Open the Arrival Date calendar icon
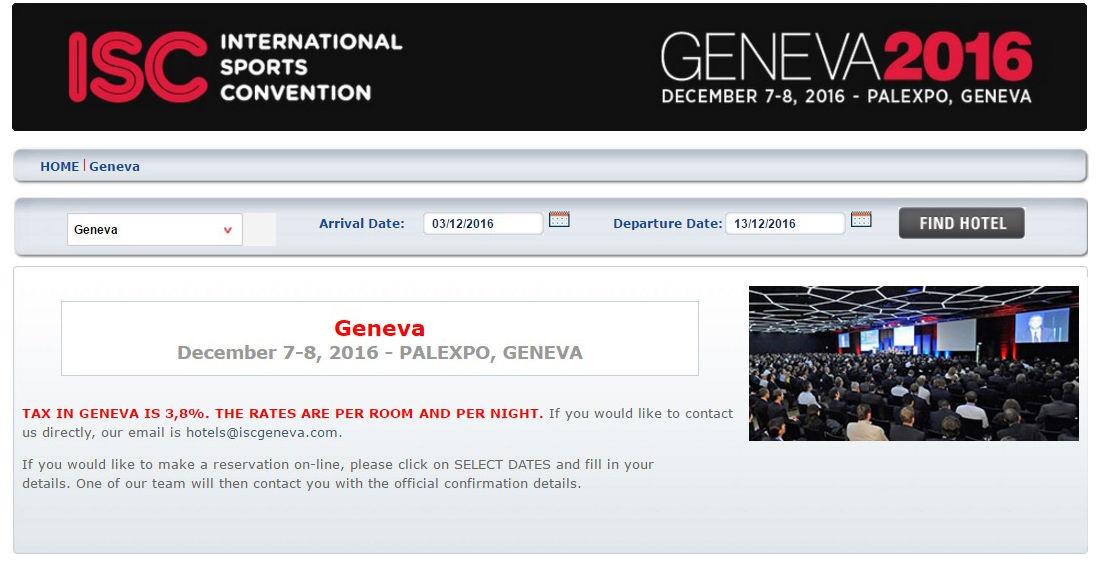 [x=559, y=220]
